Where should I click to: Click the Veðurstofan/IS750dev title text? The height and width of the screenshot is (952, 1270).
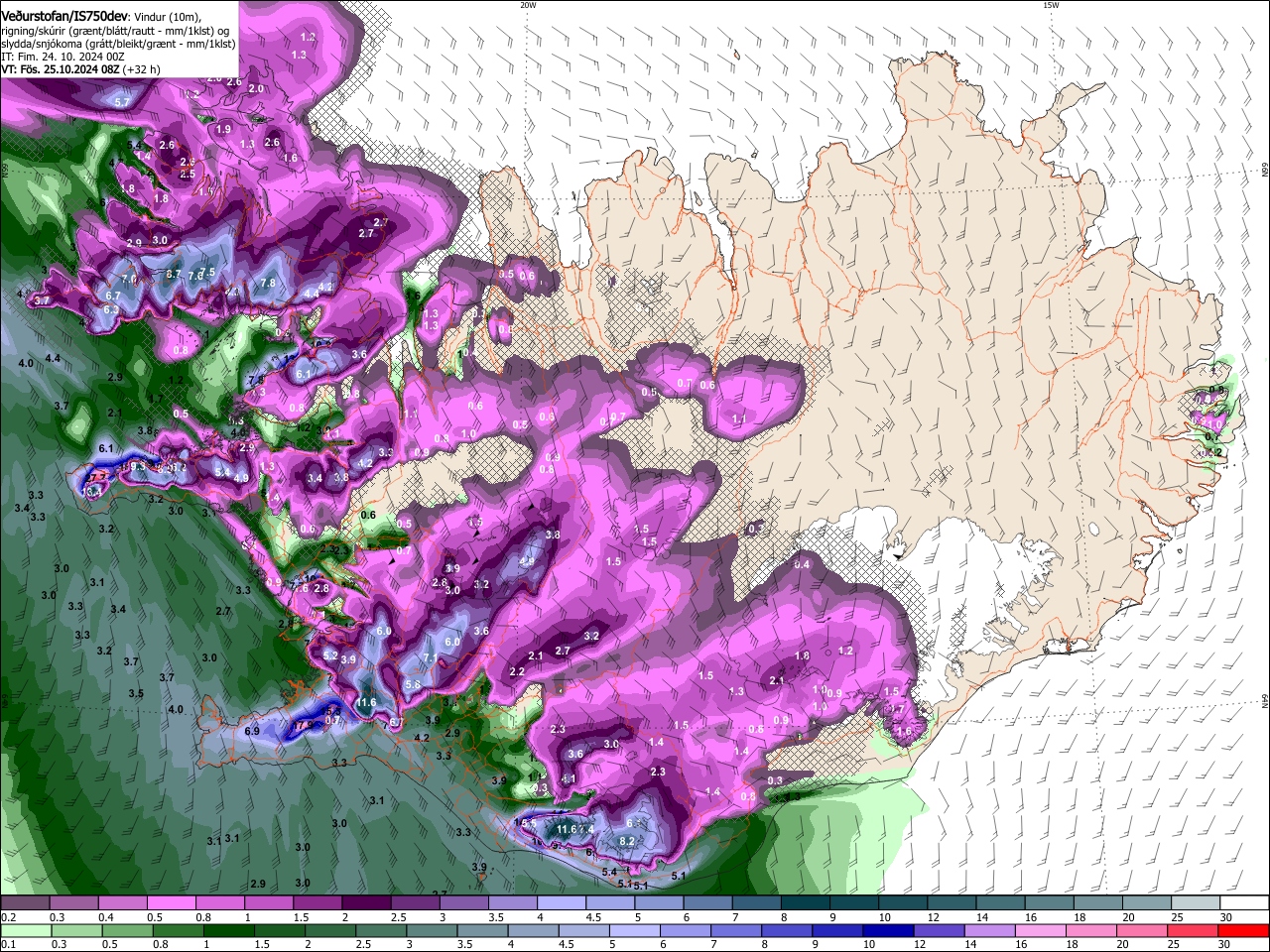tap(64, 15)
